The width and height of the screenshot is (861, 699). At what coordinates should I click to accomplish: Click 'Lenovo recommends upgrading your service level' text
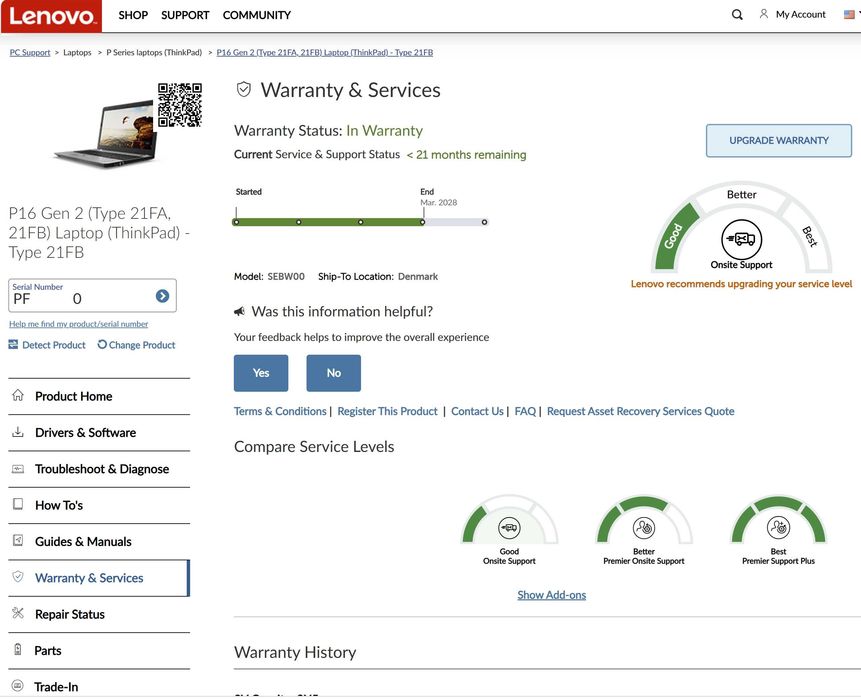tap(741, 284)
